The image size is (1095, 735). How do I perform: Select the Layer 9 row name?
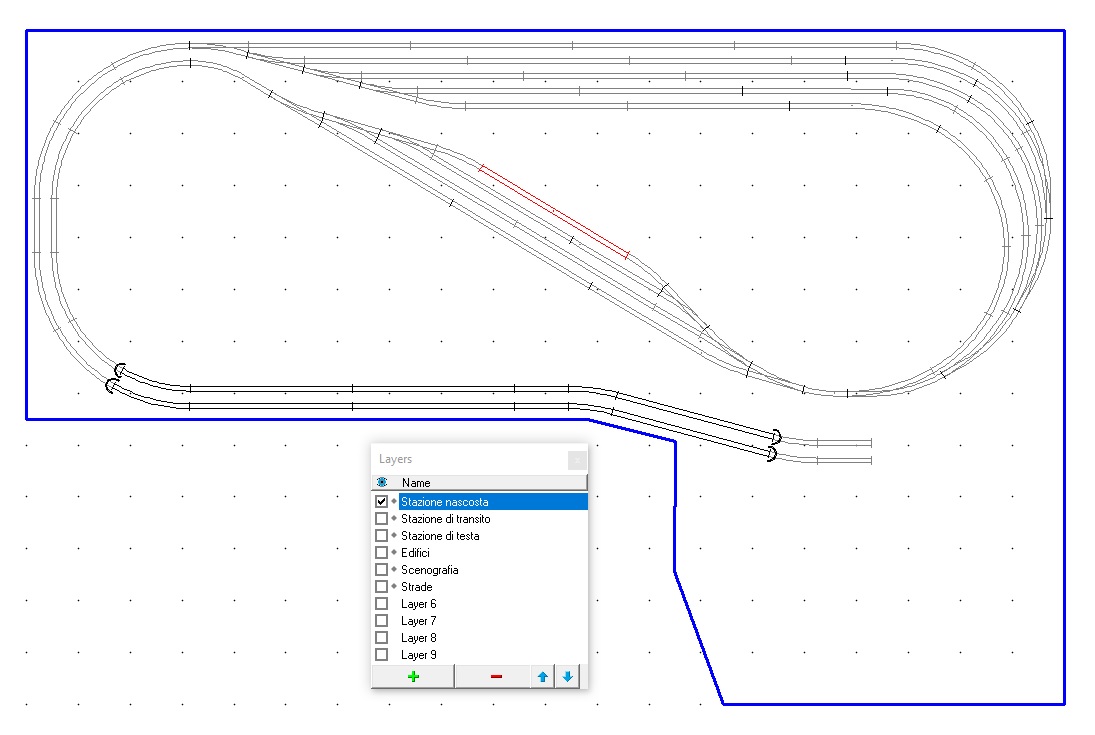418,655
